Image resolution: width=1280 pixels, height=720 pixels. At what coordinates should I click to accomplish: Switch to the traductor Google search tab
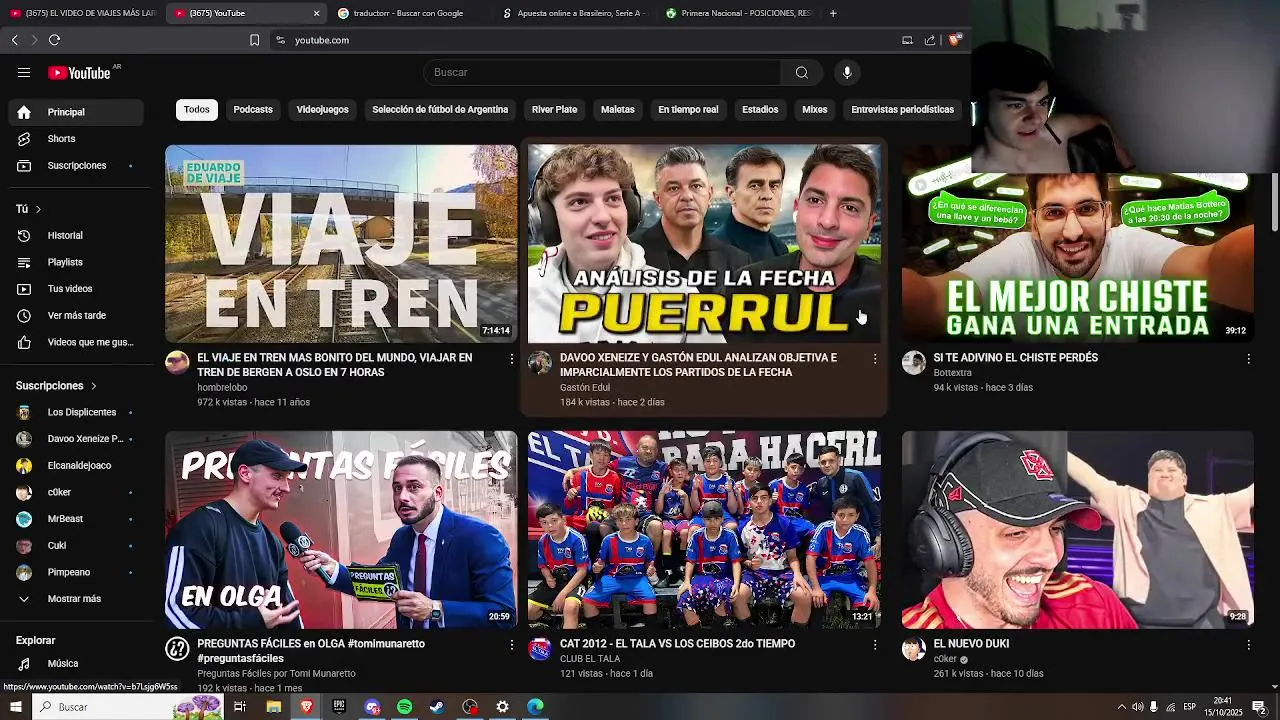coord(408,13)
